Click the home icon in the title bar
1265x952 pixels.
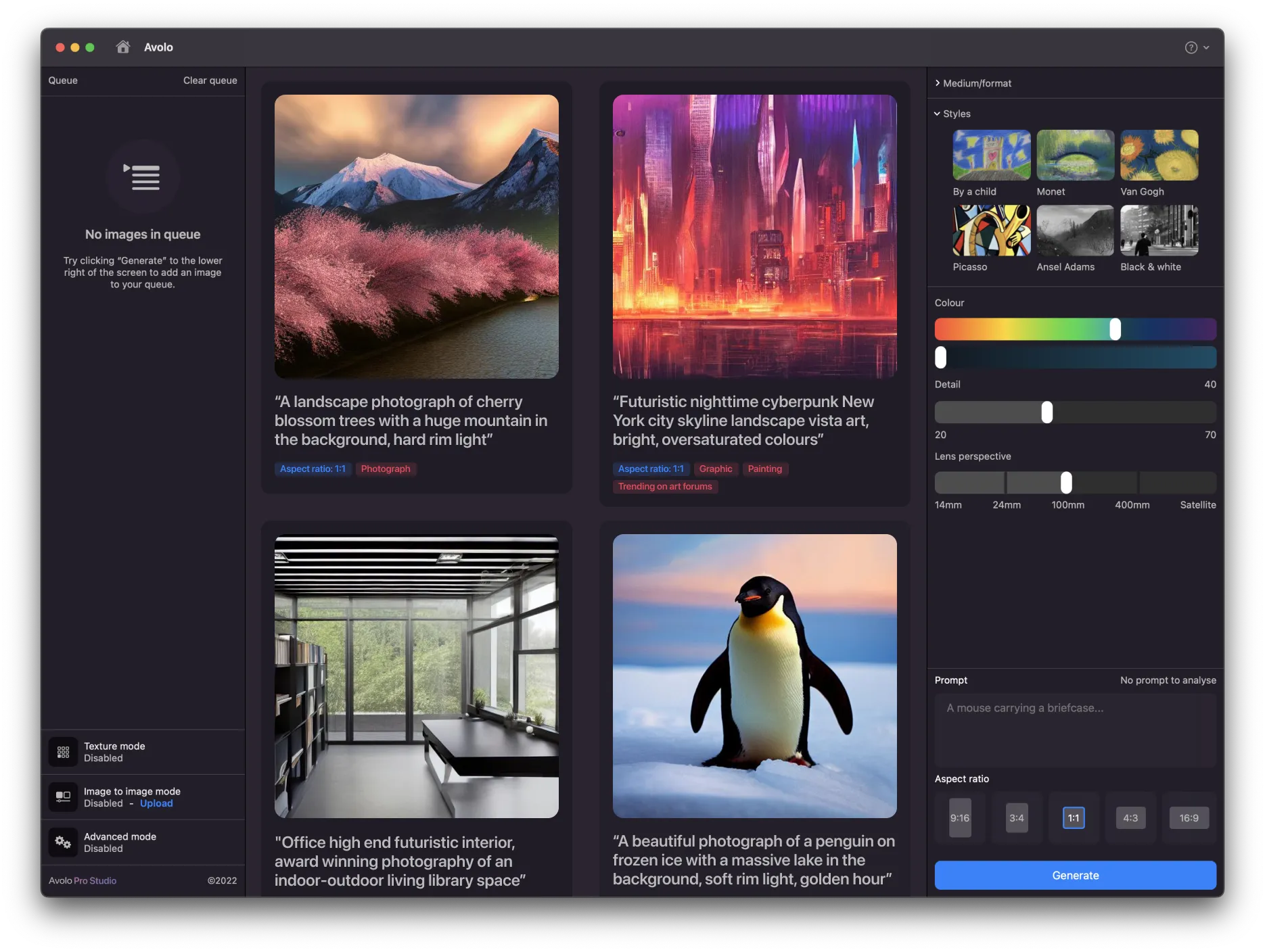point(123,47)
